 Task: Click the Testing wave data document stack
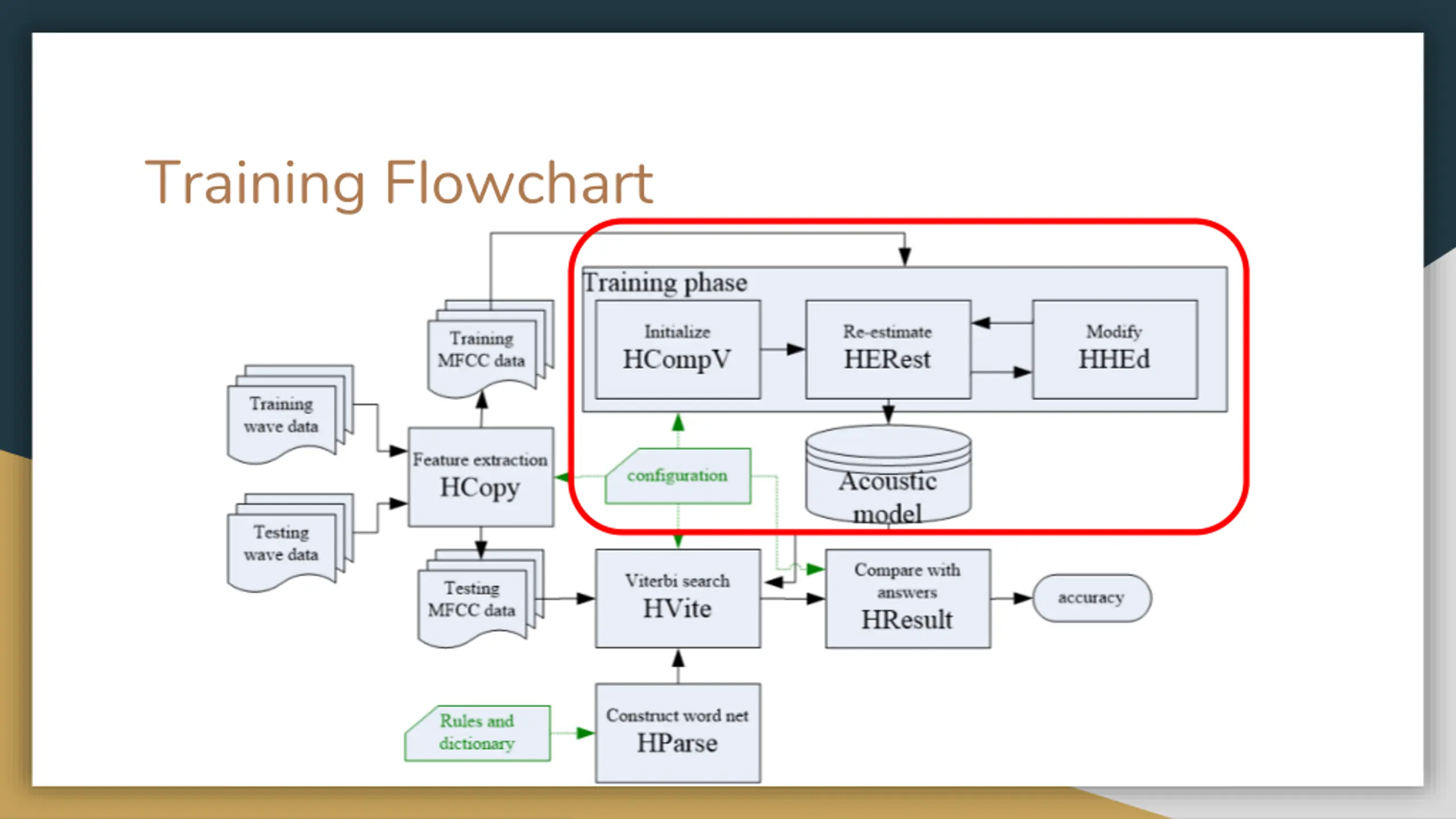click(x=290, y=543)
